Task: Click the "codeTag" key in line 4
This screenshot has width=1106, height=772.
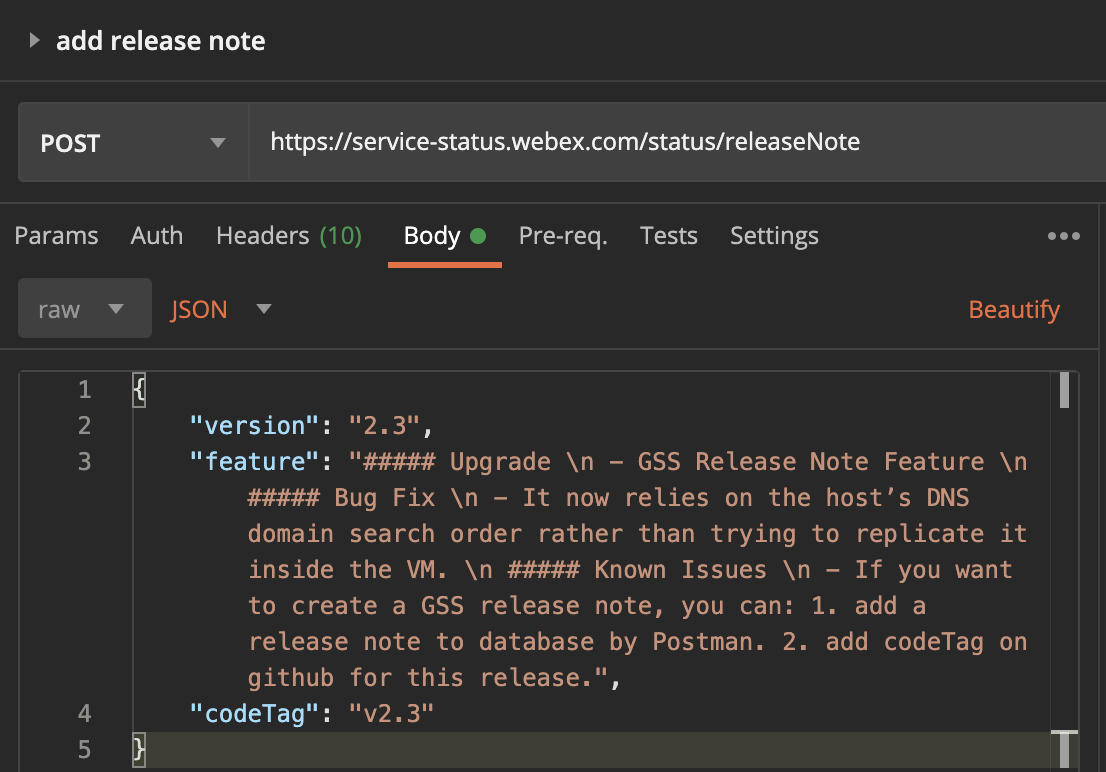Action: point(255,713)
